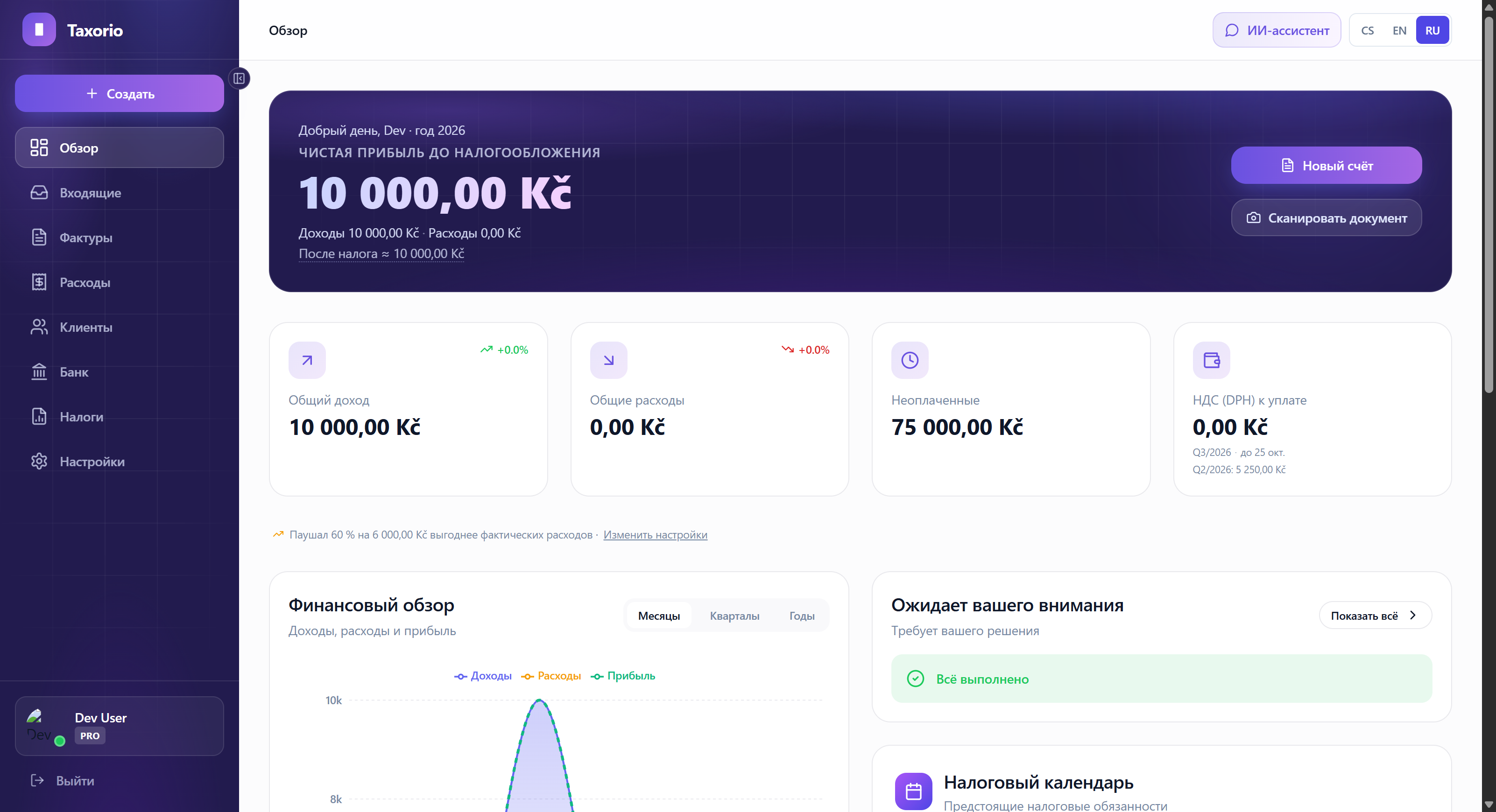Click the Расходы receipt icon
1496x812 pixels.
pyautogui.click(x=39, y=283)
